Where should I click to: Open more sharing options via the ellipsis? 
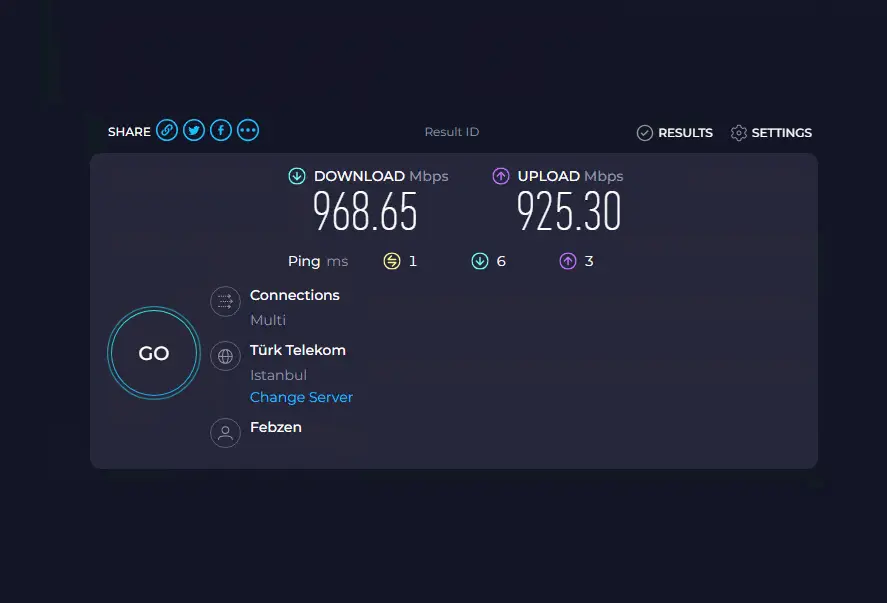pyautogui.click(x=248, y=130)
